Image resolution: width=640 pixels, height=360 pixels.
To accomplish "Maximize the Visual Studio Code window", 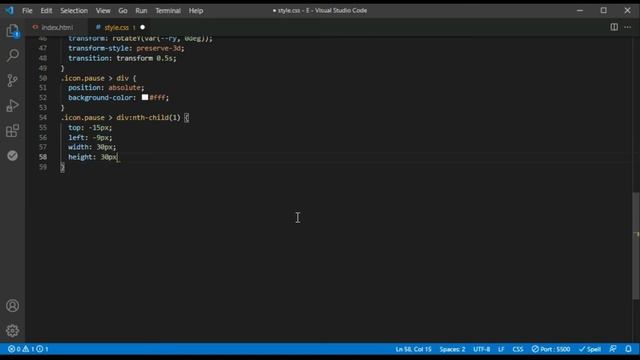I will pos(603,10).
